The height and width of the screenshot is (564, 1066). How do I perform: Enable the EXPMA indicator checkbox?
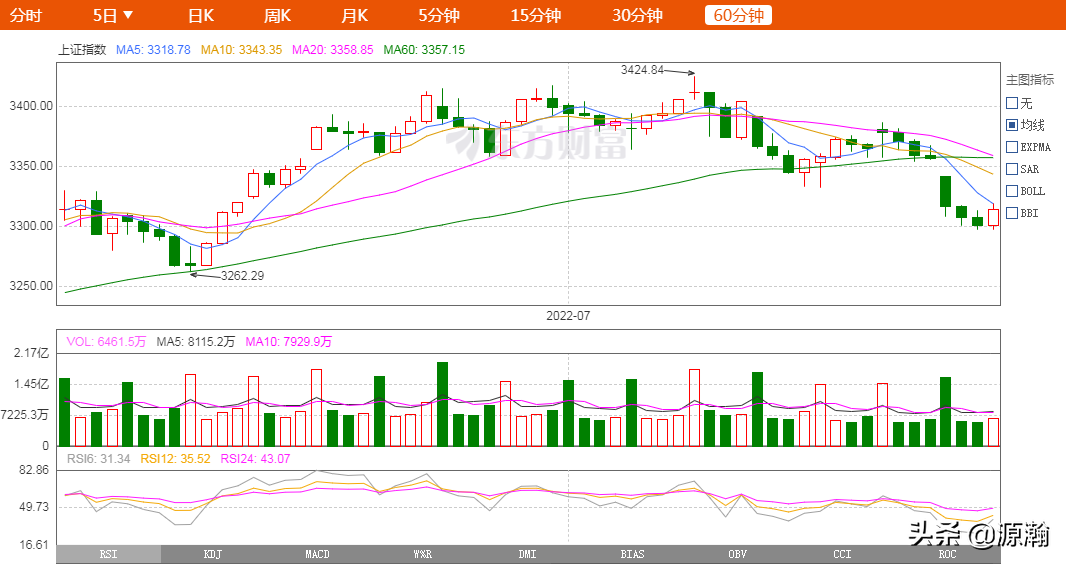[1012, 147]
